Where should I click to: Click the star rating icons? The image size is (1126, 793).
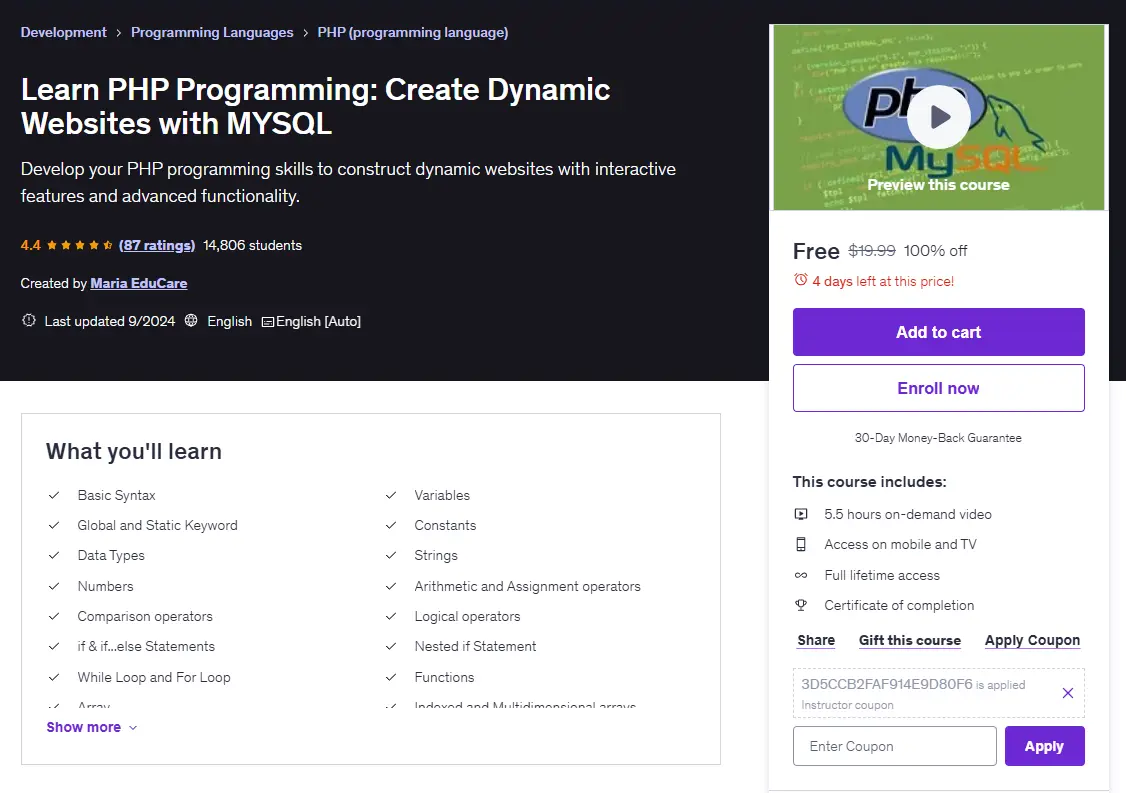coord(80,245)
